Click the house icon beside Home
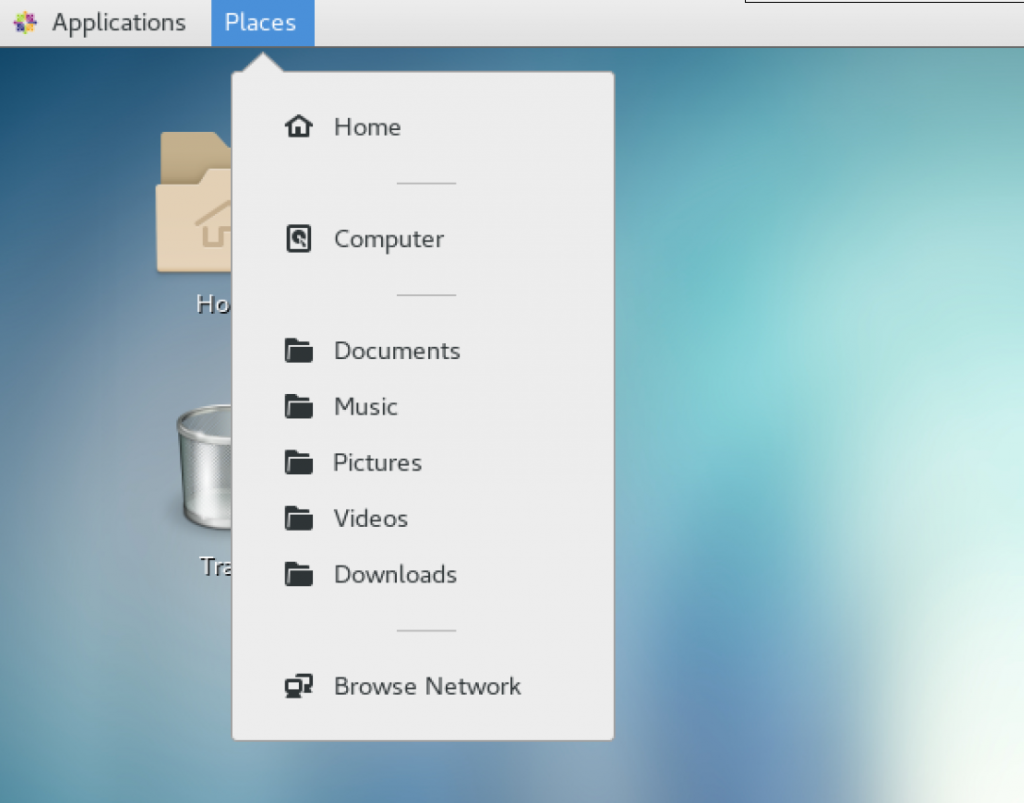This screenshot has height=803, width=1024. (298, 127)
